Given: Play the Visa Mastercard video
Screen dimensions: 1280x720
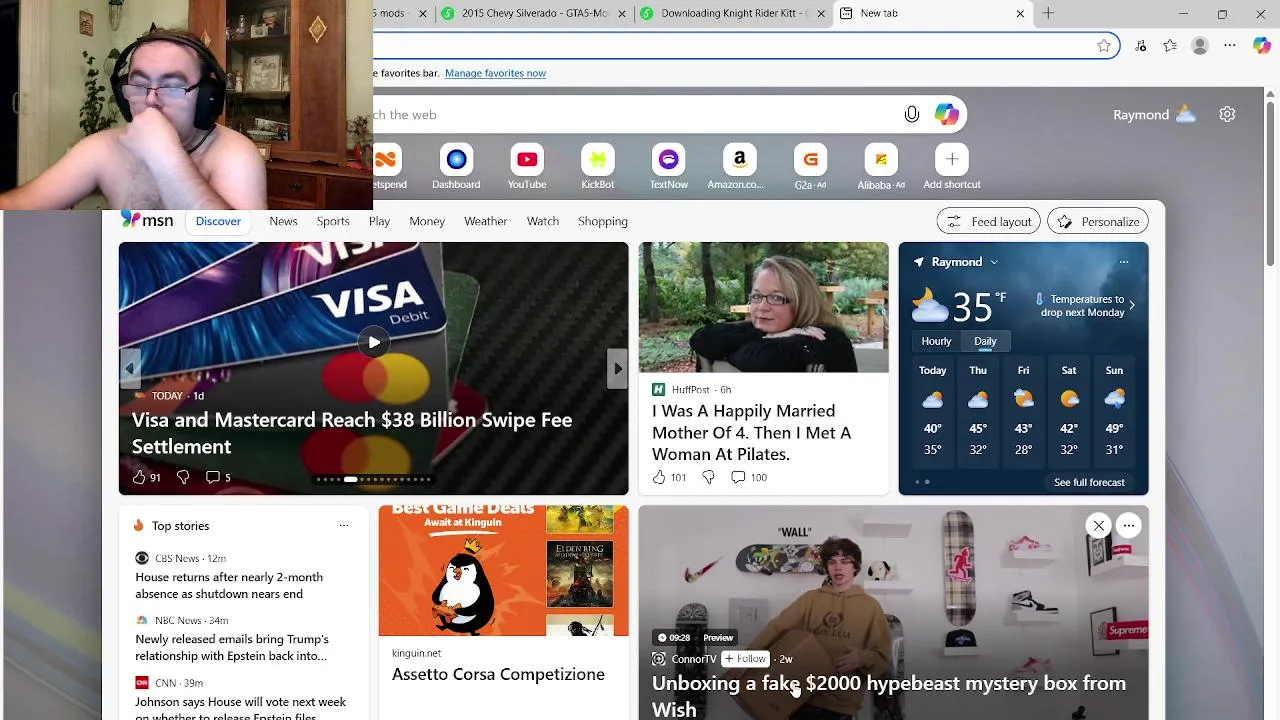Looking at the screenshot, I should tap(374, 342).
